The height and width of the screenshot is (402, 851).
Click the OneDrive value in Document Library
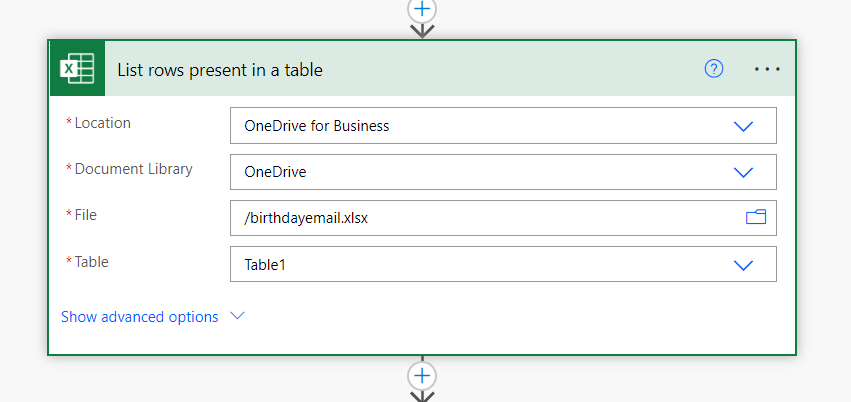275,172
